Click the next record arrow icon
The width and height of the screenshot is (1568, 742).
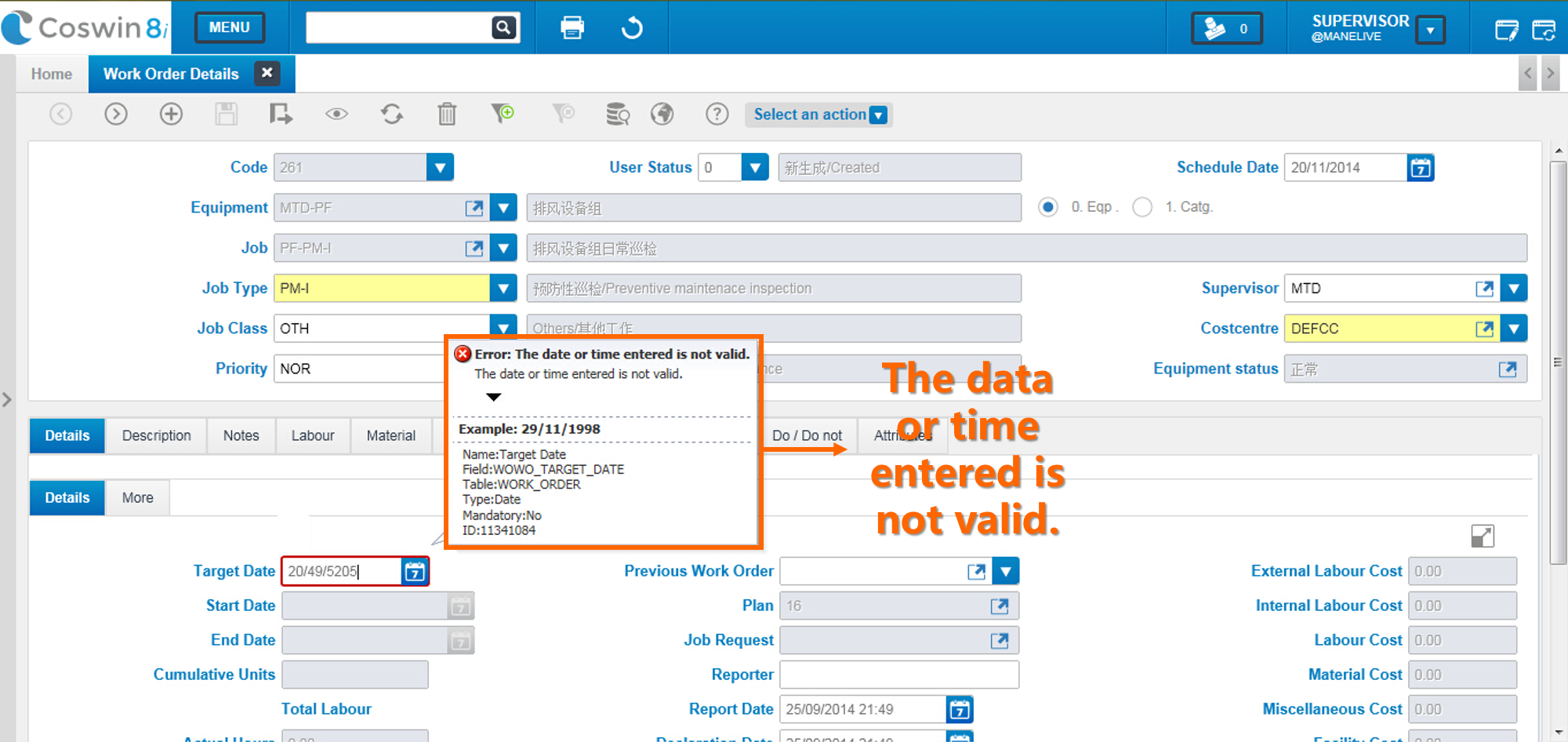coord(116,115)
